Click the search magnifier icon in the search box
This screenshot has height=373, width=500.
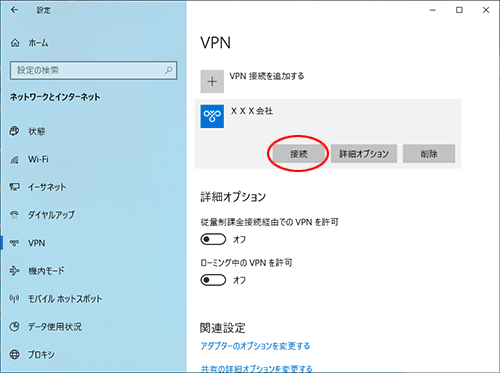pyautogui.click(x=169, y=70)
